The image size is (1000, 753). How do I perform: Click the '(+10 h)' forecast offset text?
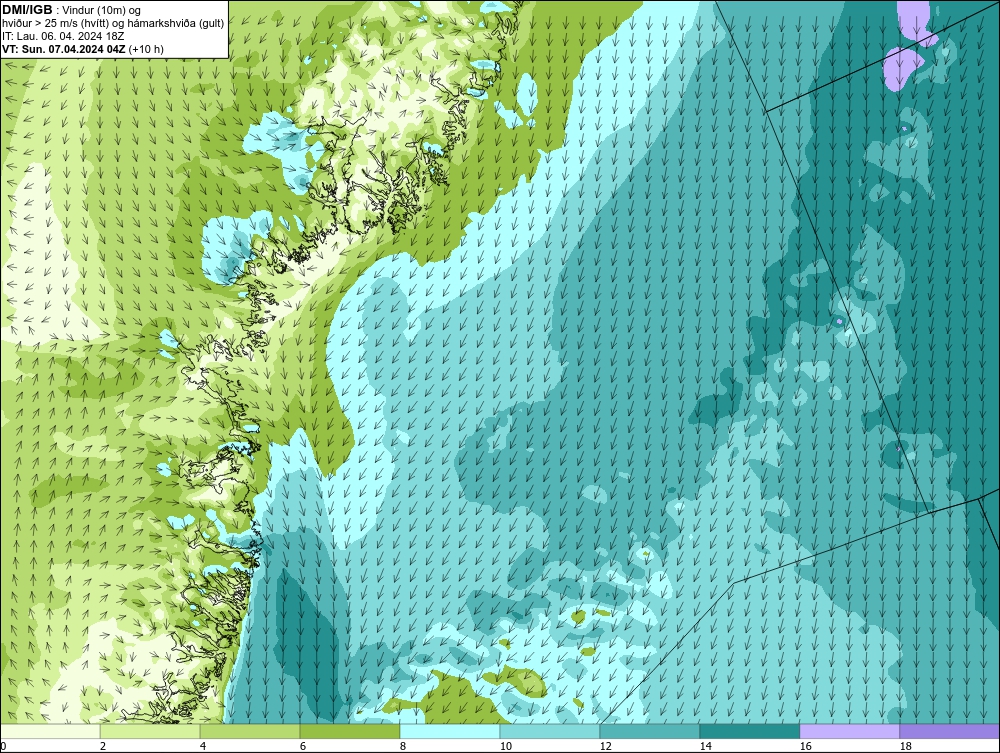[146, 48]
